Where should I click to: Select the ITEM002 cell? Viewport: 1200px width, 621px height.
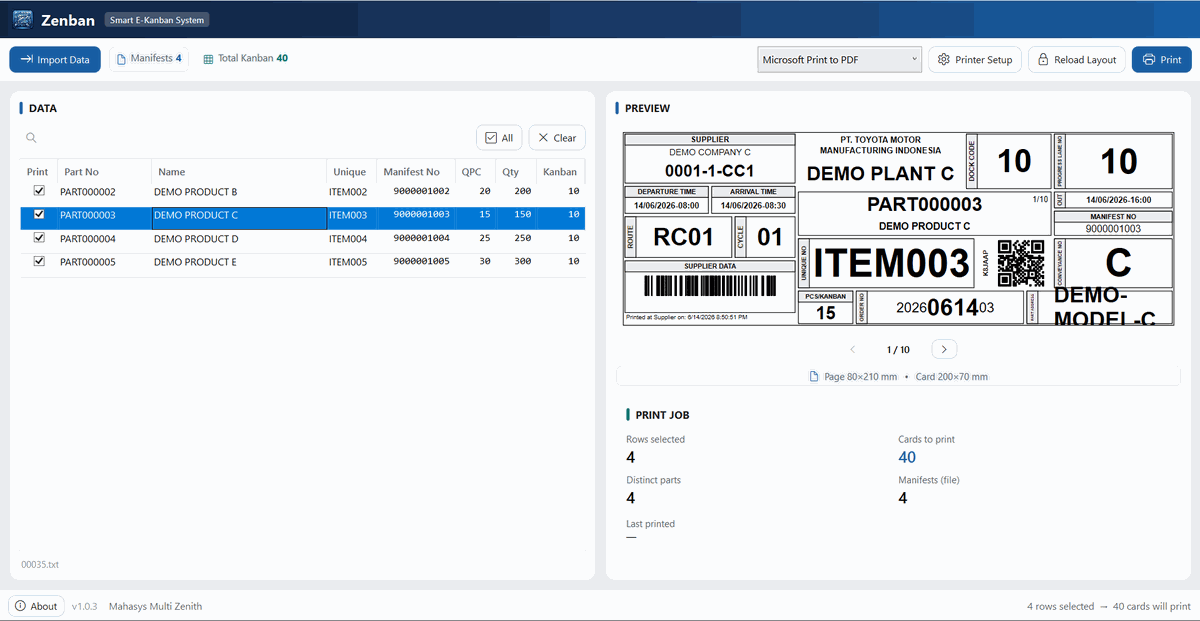tap(352, 191)
